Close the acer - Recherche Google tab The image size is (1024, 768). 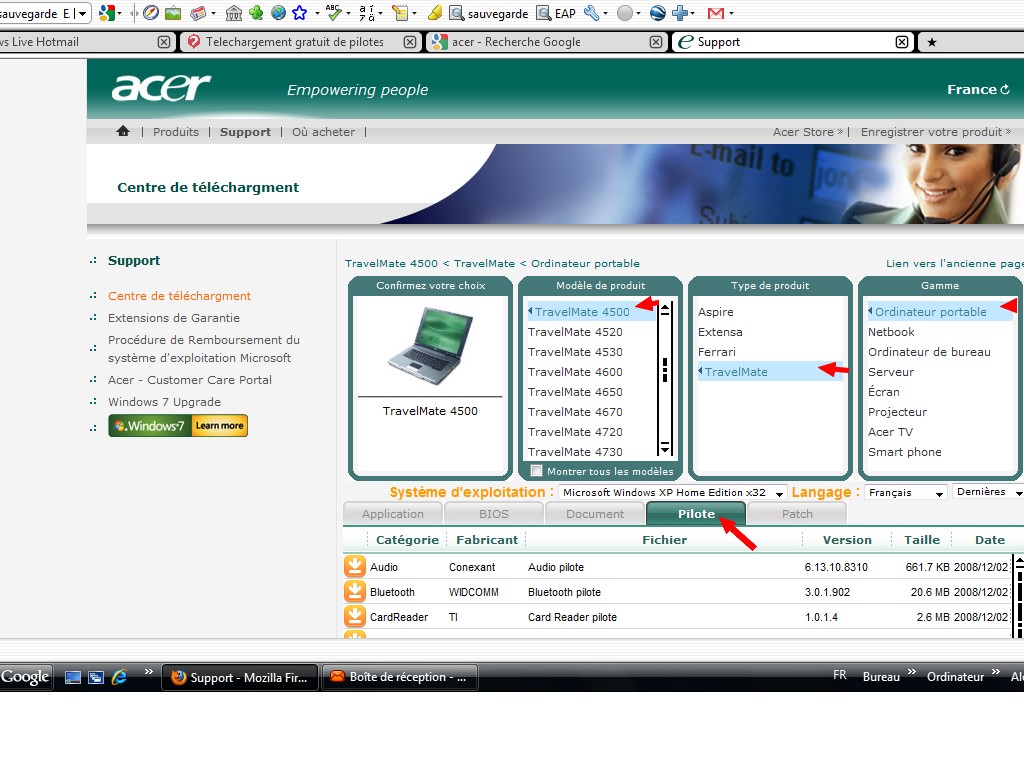coord(655,42)
